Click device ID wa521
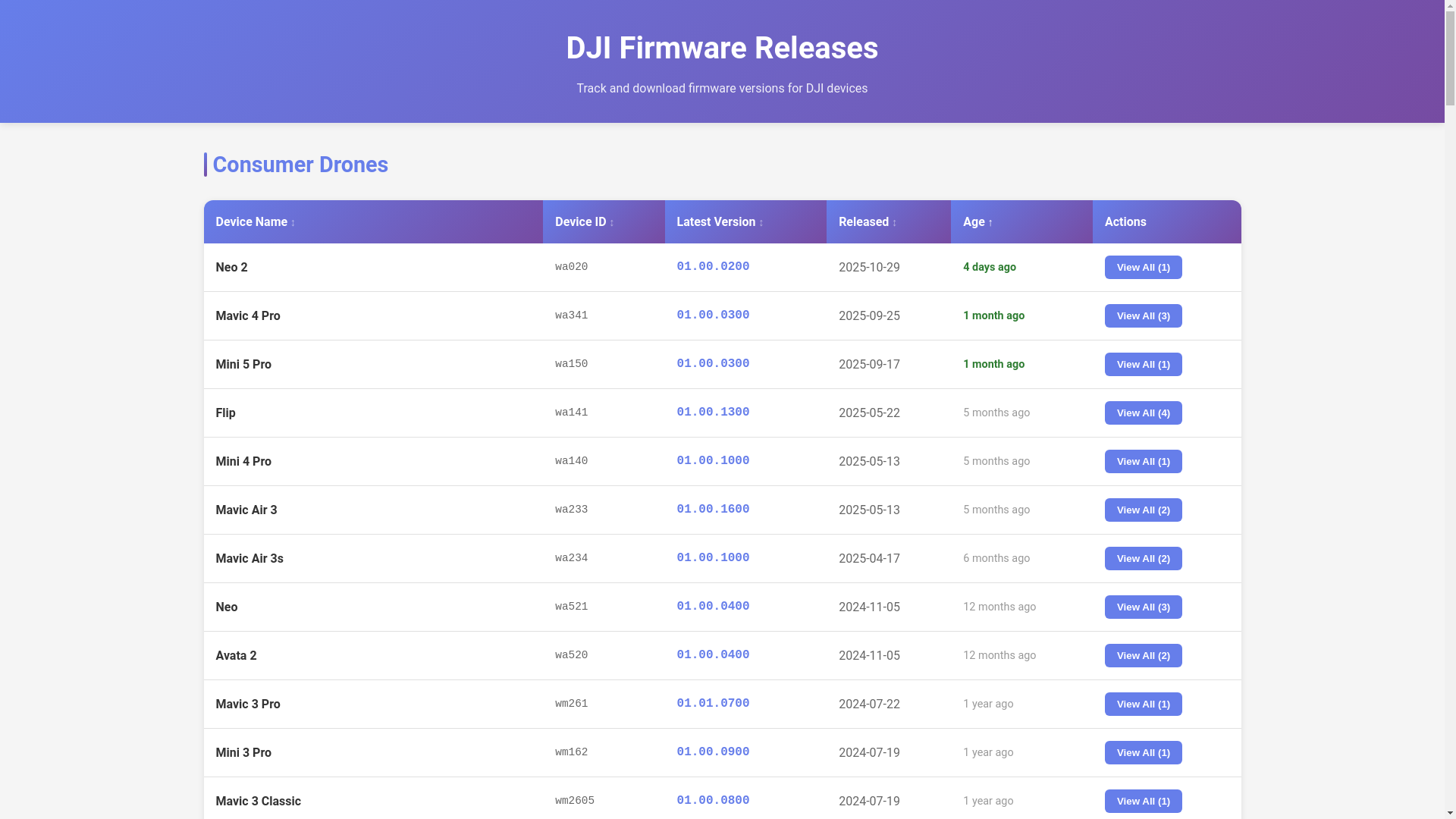Image resolution: width=1456 pixels, height=819 pixels. (571, 607)
